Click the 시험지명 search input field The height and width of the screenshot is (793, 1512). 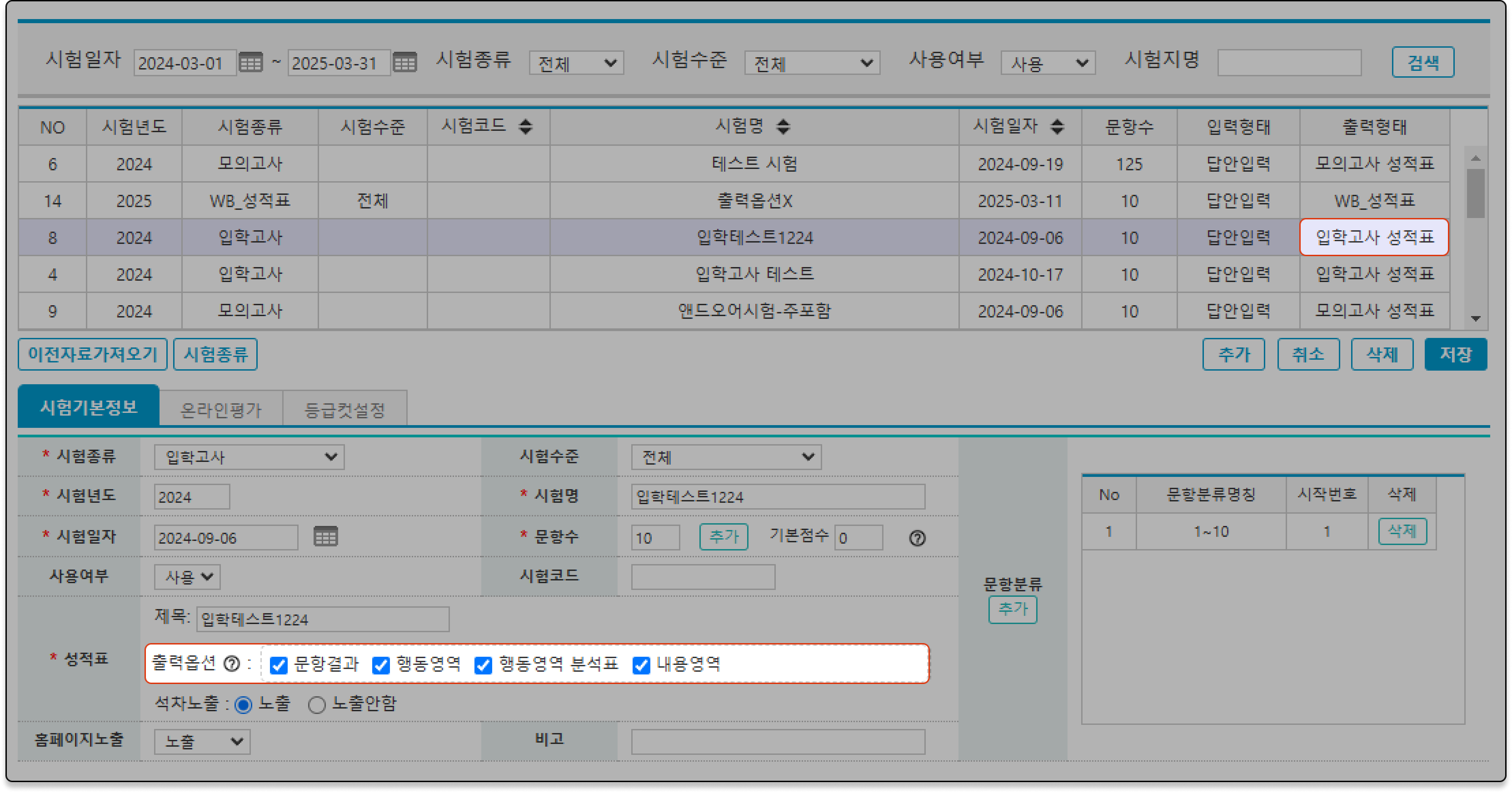pyautogui.click(x=1289, y=63)
